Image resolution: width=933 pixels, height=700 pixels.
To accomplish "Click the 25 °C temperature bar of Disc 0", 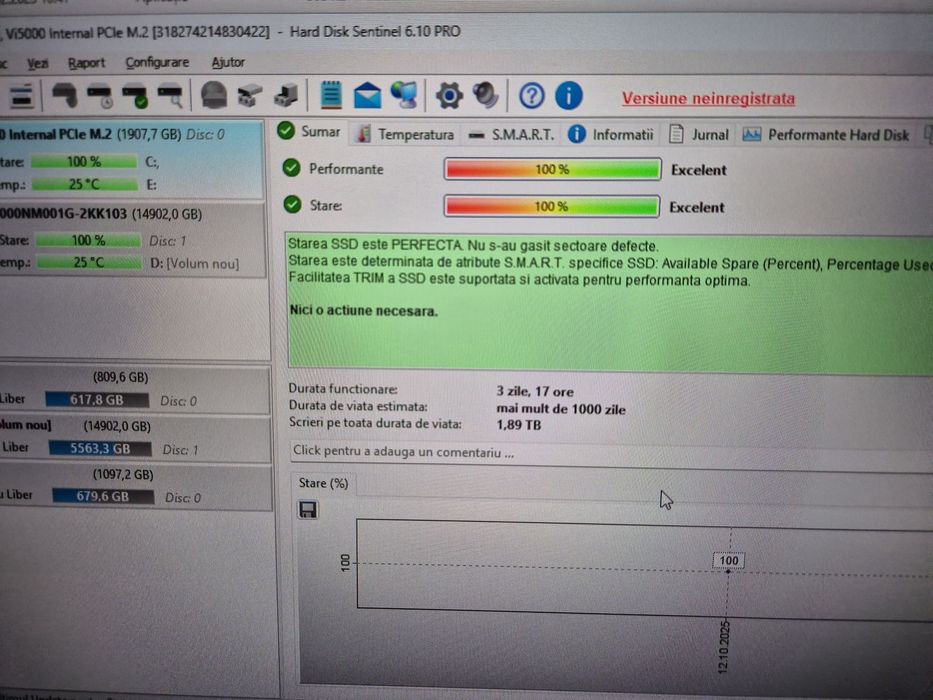I will tap(84, 185).
